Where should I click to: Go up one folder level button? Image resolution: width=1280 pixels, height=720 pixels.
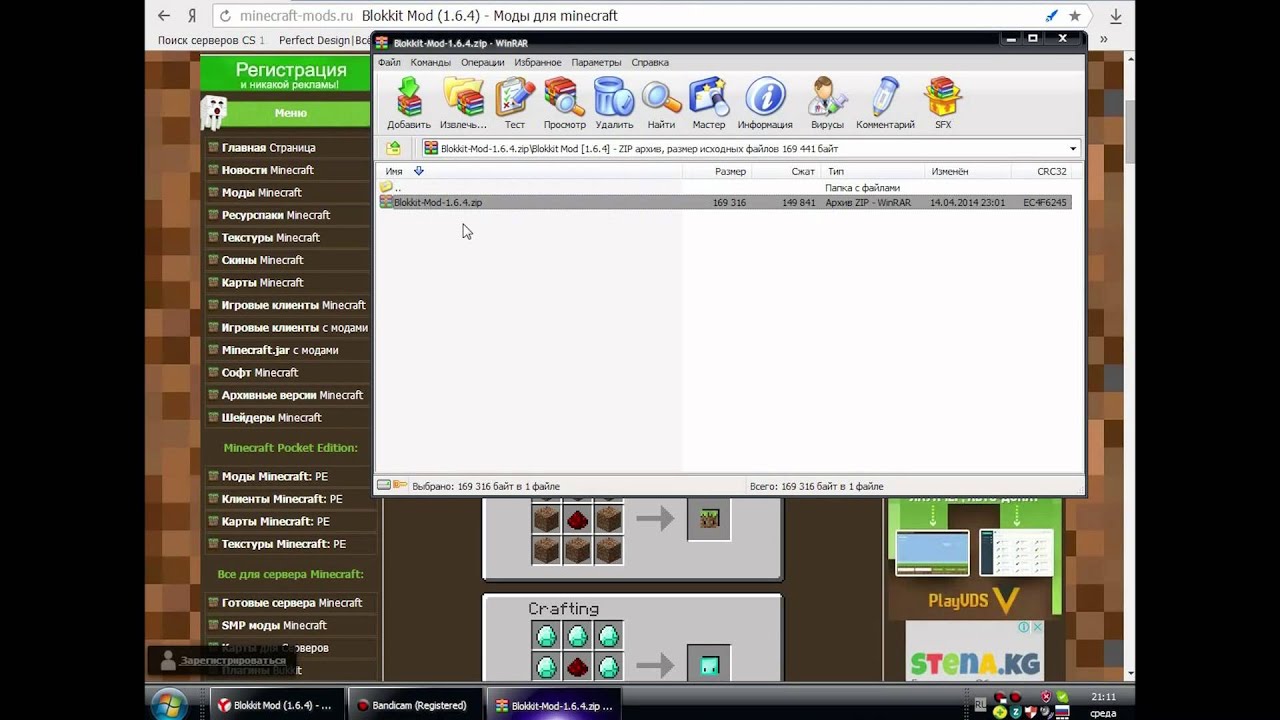(394, 148)
